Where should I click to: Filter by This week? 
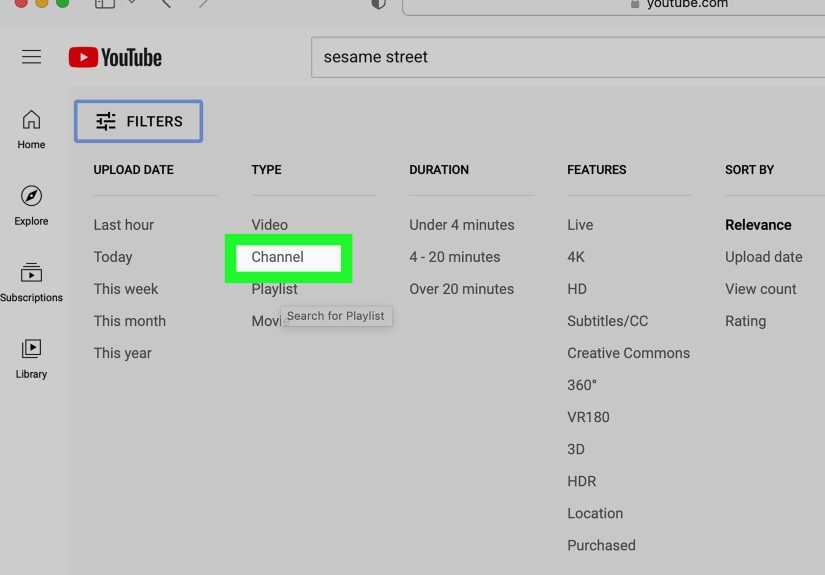point(126,289)
